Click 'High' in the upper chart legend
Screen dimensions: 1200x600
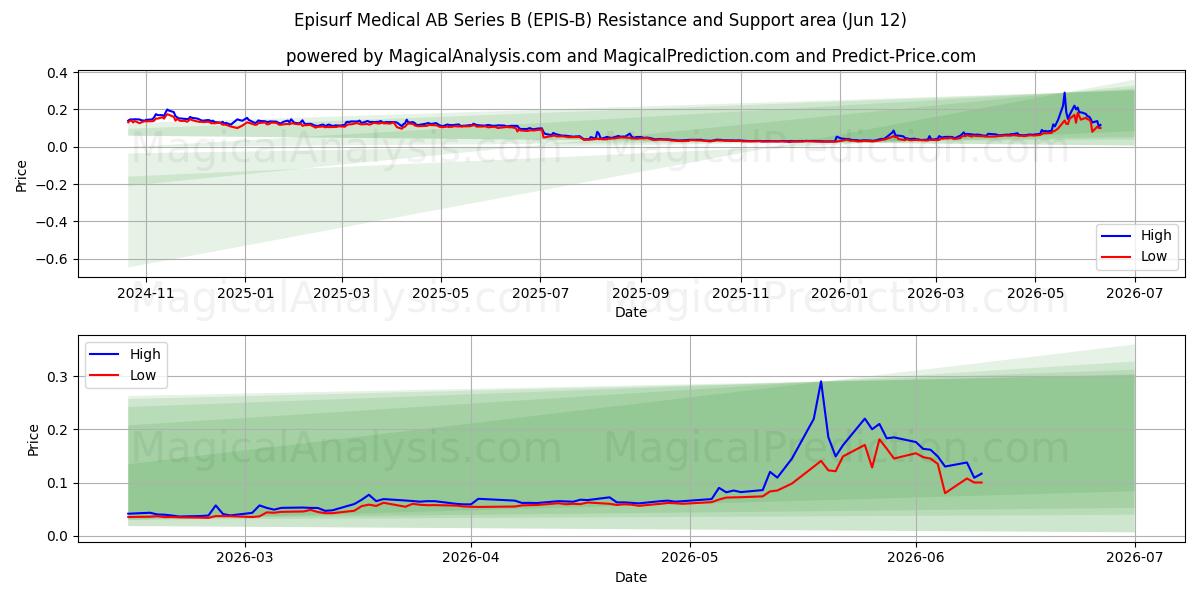coord(1156,236)
